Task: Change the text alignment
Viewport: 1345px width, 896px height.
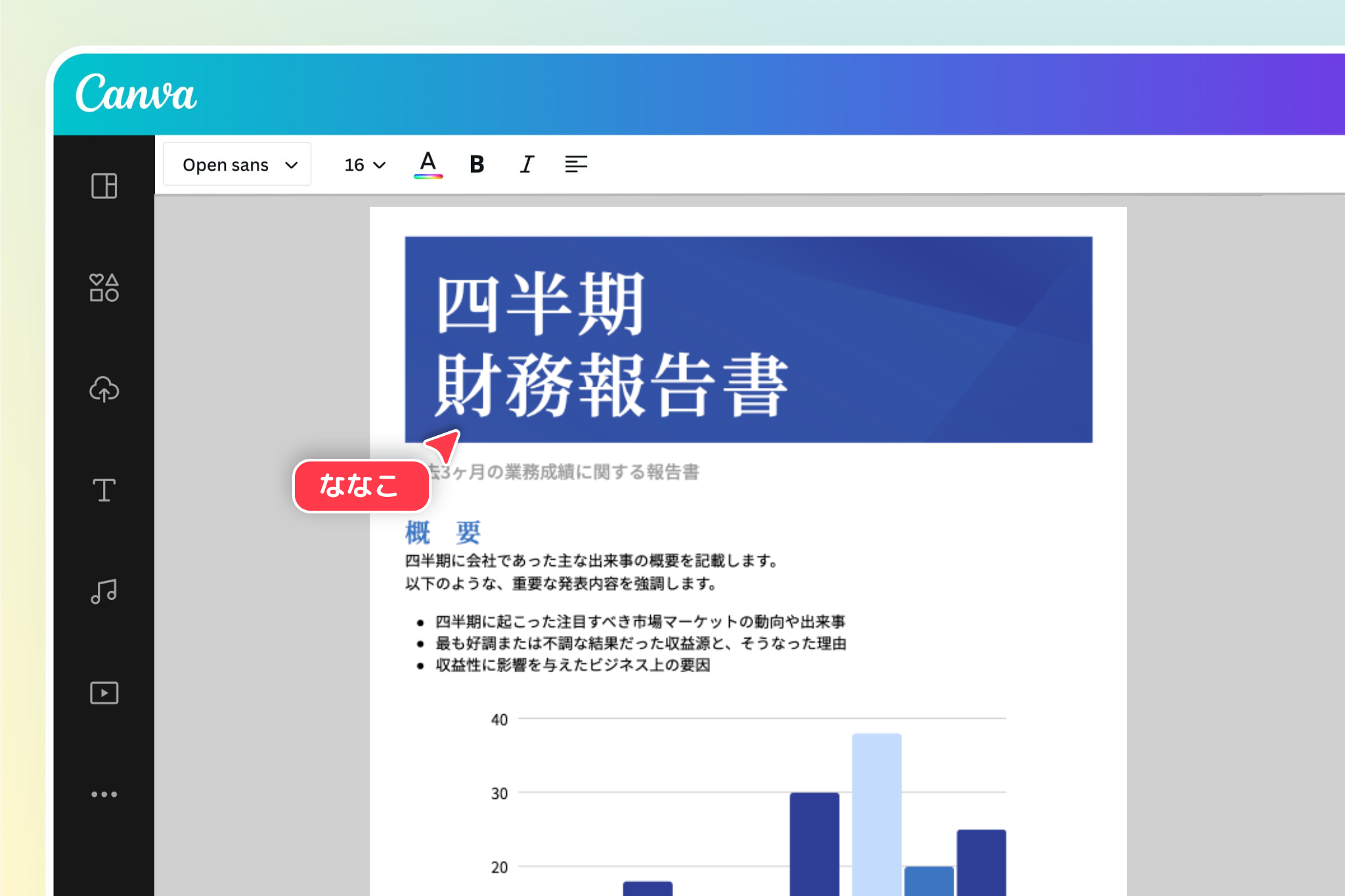Action: coord(576,164)
